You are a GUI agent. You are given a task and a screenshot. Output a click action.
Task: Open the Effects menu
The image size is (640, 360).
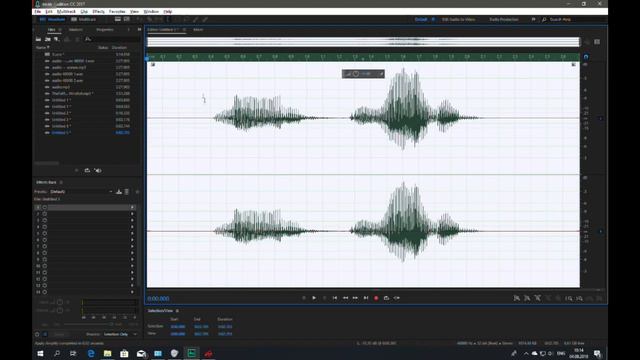coord(98,11)
